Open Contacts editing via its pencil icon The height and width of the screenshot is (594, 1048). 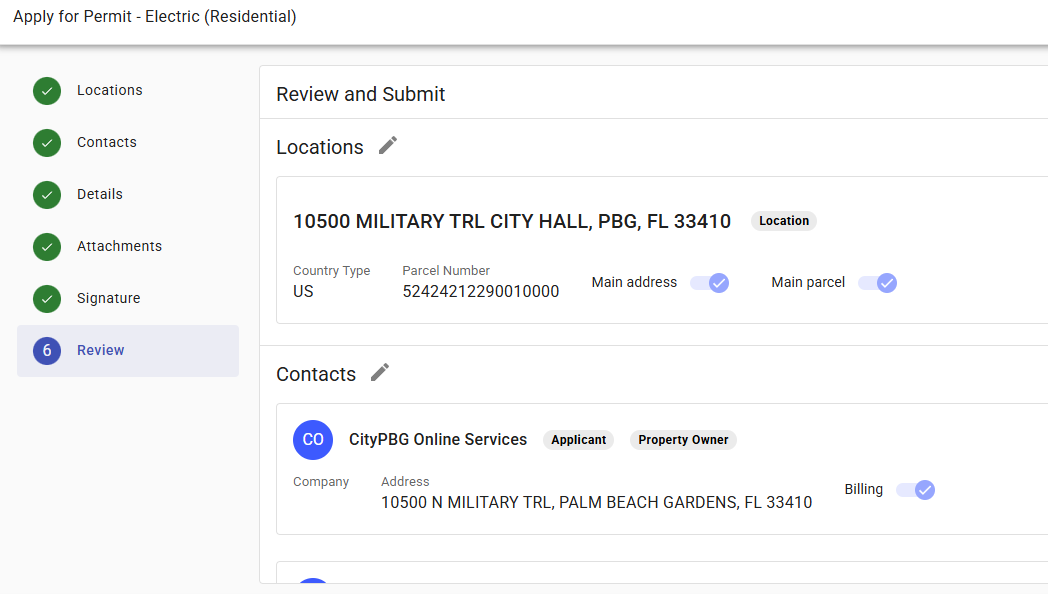(x=379, y=372)
